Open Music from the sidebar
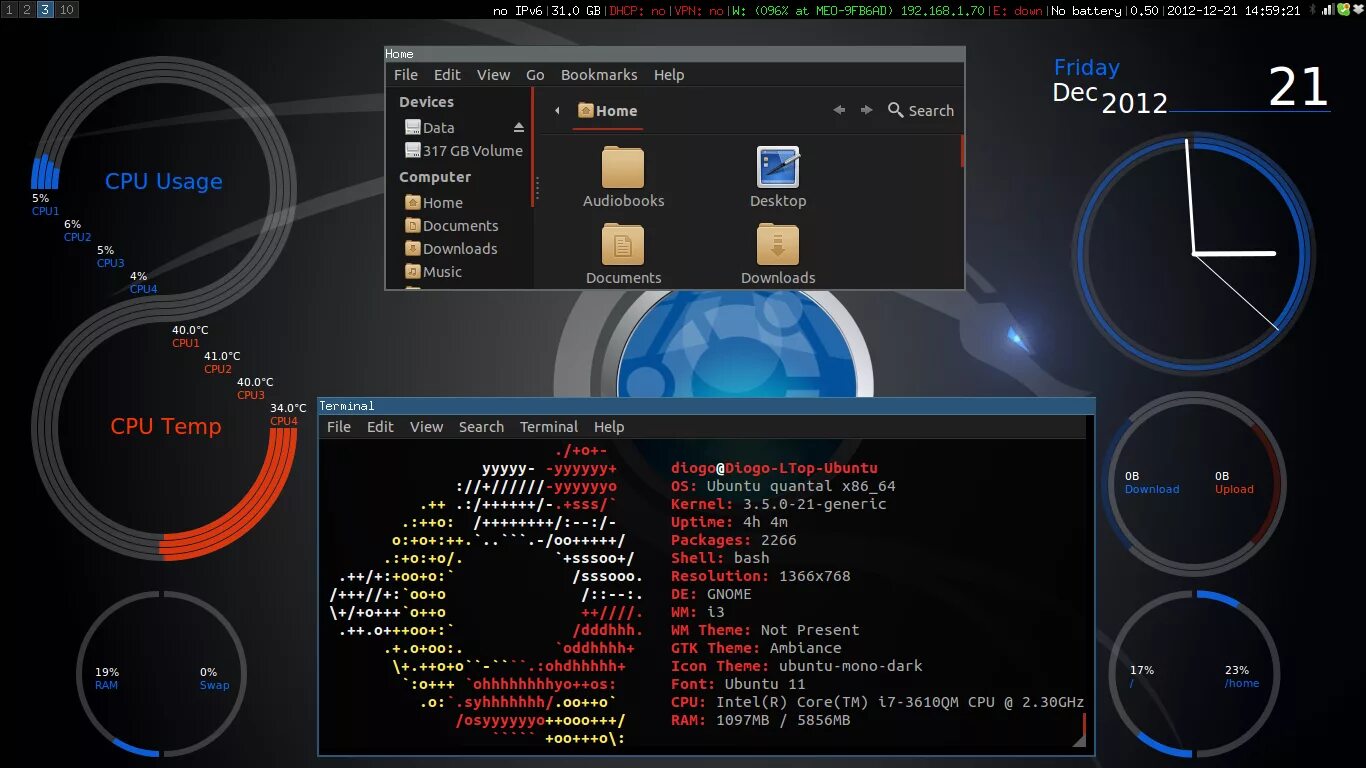Screen dimensions: 1366x768 click(433, 272)
